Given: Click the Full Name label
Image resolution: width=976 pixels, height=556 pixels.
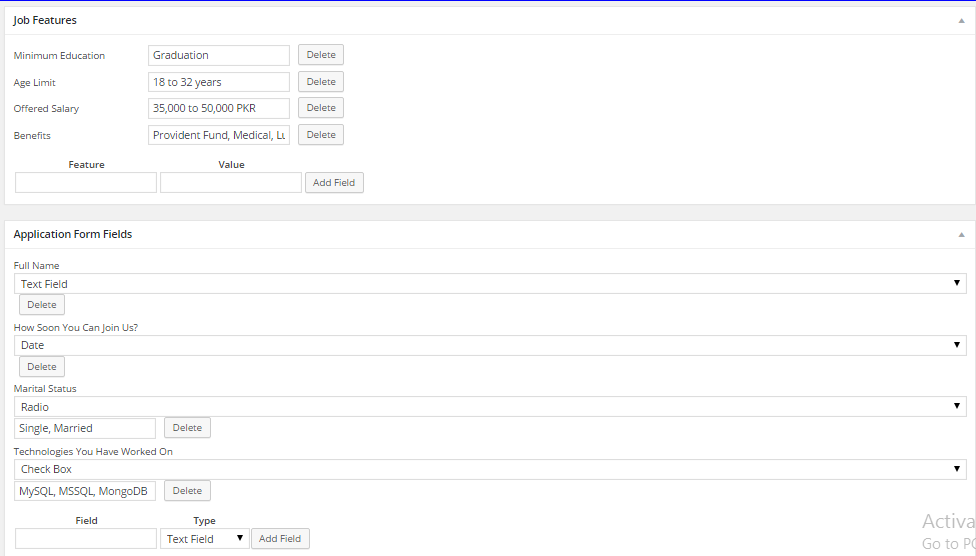Looking at the screenshot, I should click(x=36, y=265).
